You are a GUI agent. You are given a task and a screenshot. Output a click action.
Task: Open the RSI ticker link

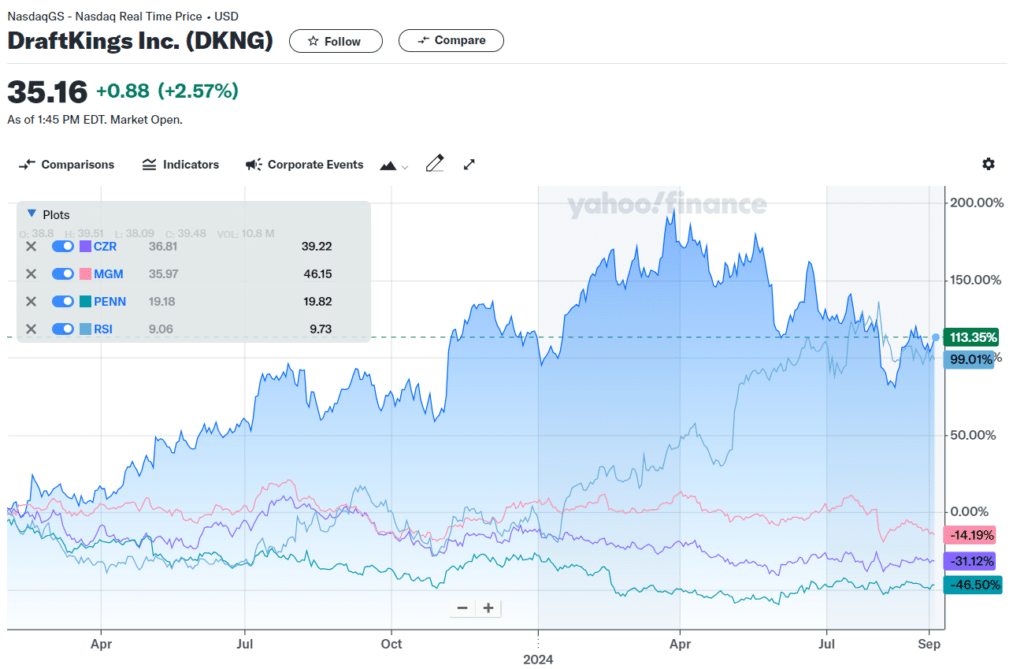pyautogui.click(x=103, y=329)
